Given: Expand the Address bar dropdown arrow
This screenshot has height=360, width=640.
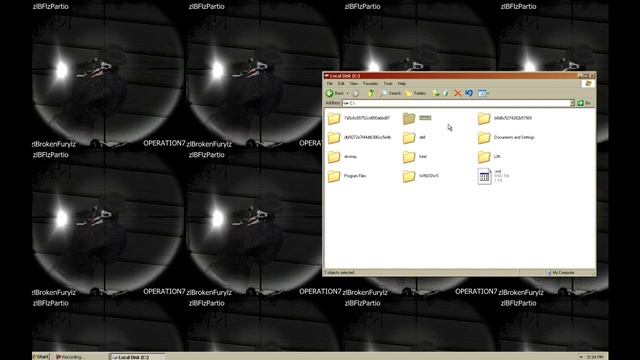Looking at the screenshot, I should pos(572,103).
